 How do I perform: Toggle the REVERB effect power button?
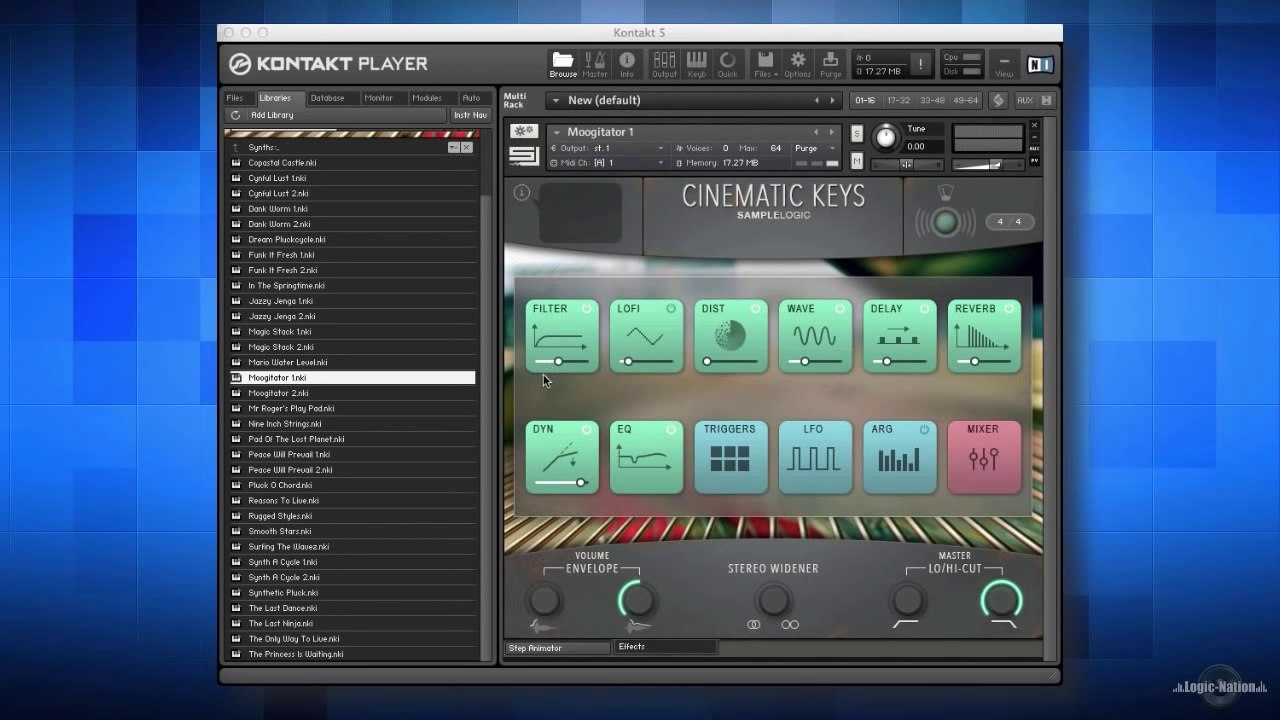1009,309
